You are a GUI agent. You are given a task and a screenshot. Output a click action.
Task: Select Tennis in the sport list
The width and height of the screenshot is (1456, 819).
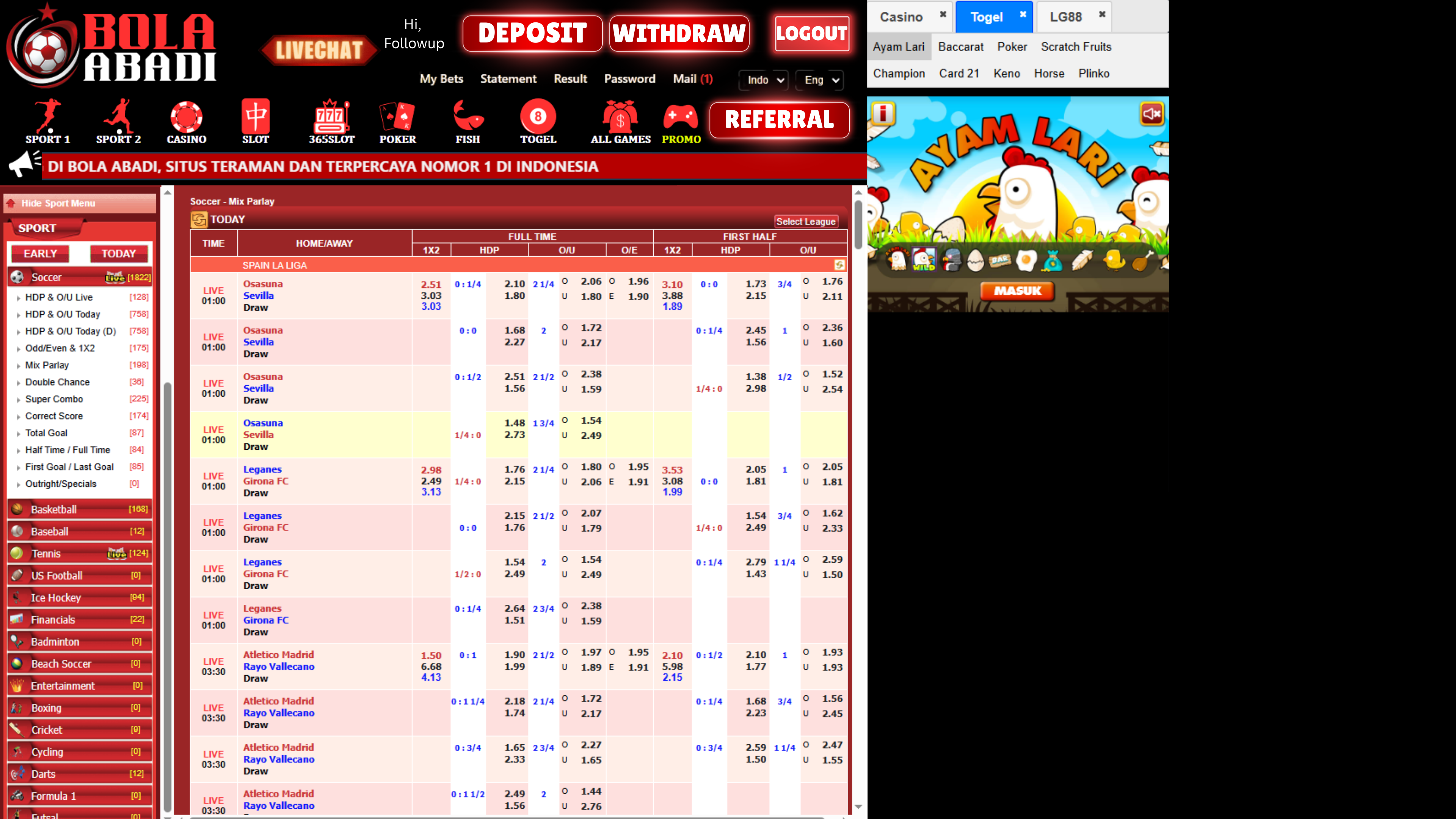tap(80, 553)
